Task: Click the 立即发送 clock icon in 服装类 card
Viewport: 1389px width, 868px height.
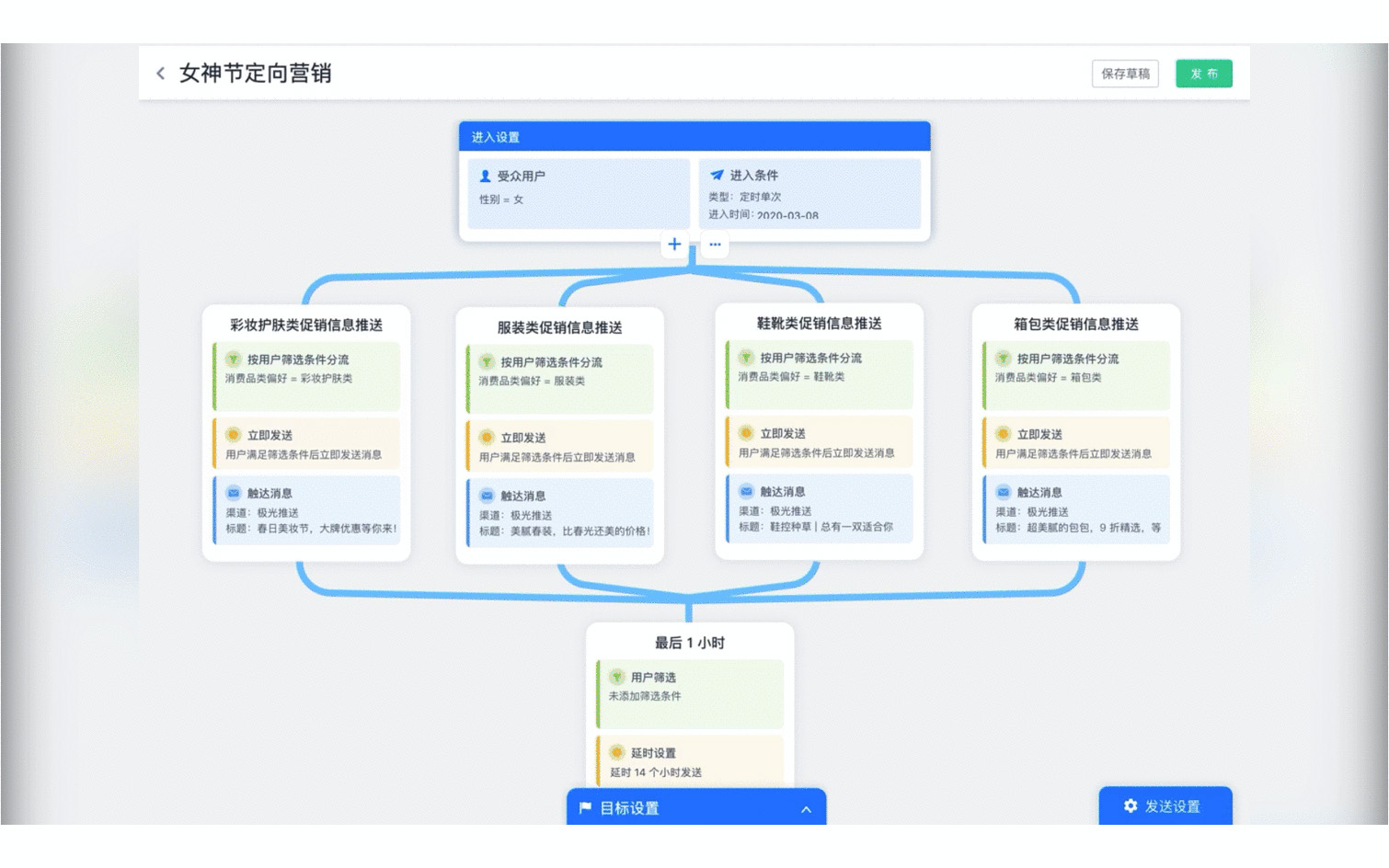Action: (x=487, y=438)
